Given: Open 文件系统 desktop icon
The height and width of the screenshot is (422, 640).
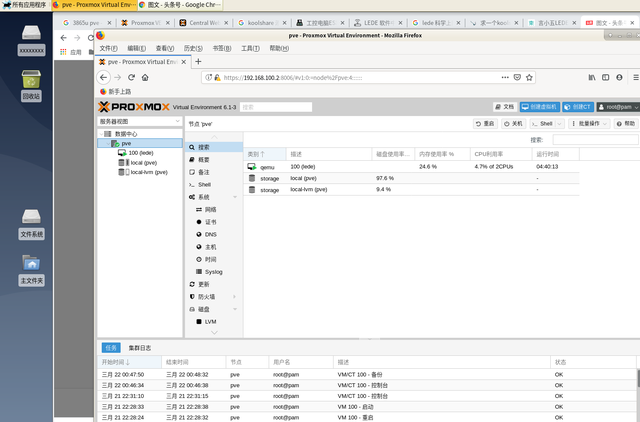Looking at the screenshot, I should [x=31, y=224].
